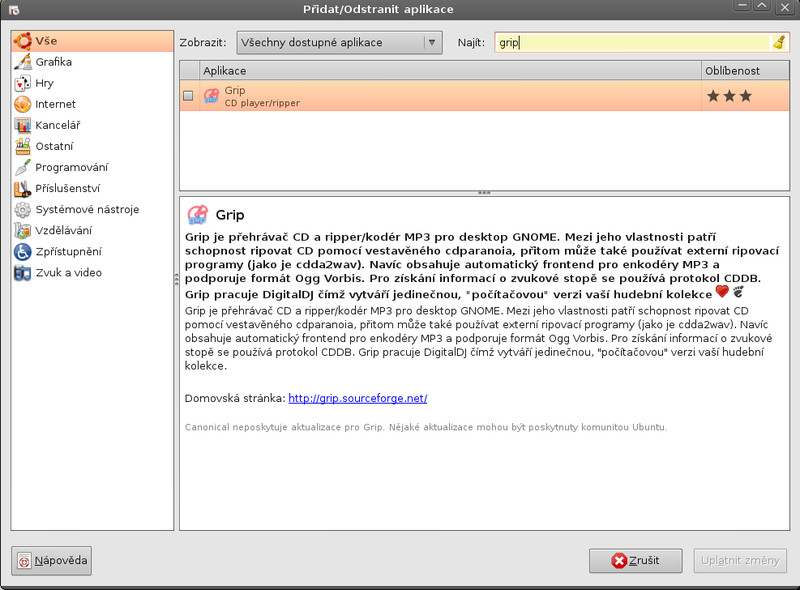The image size is (800, 590).
Task: Open the Zobrazit dropdown 'Všechny dostupné aplikace'
Action: pos(339,42)
